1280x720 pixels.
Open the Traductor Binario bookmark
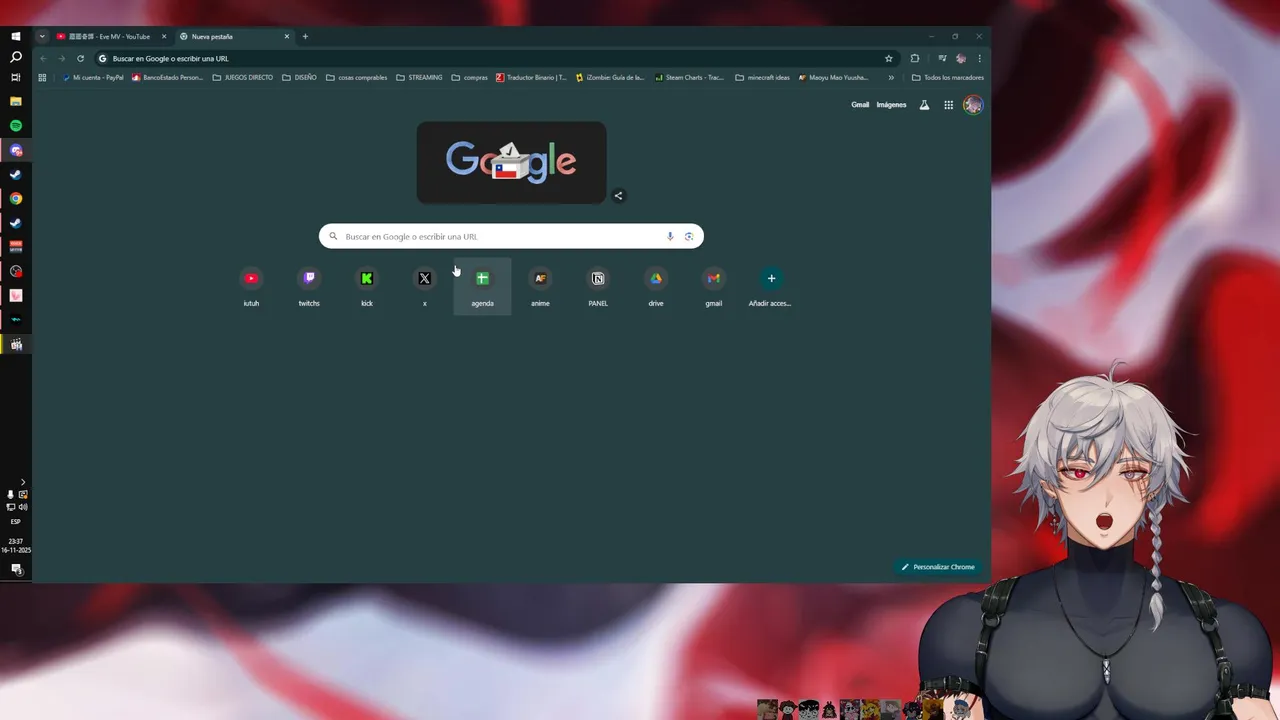[x=532, y=77]
